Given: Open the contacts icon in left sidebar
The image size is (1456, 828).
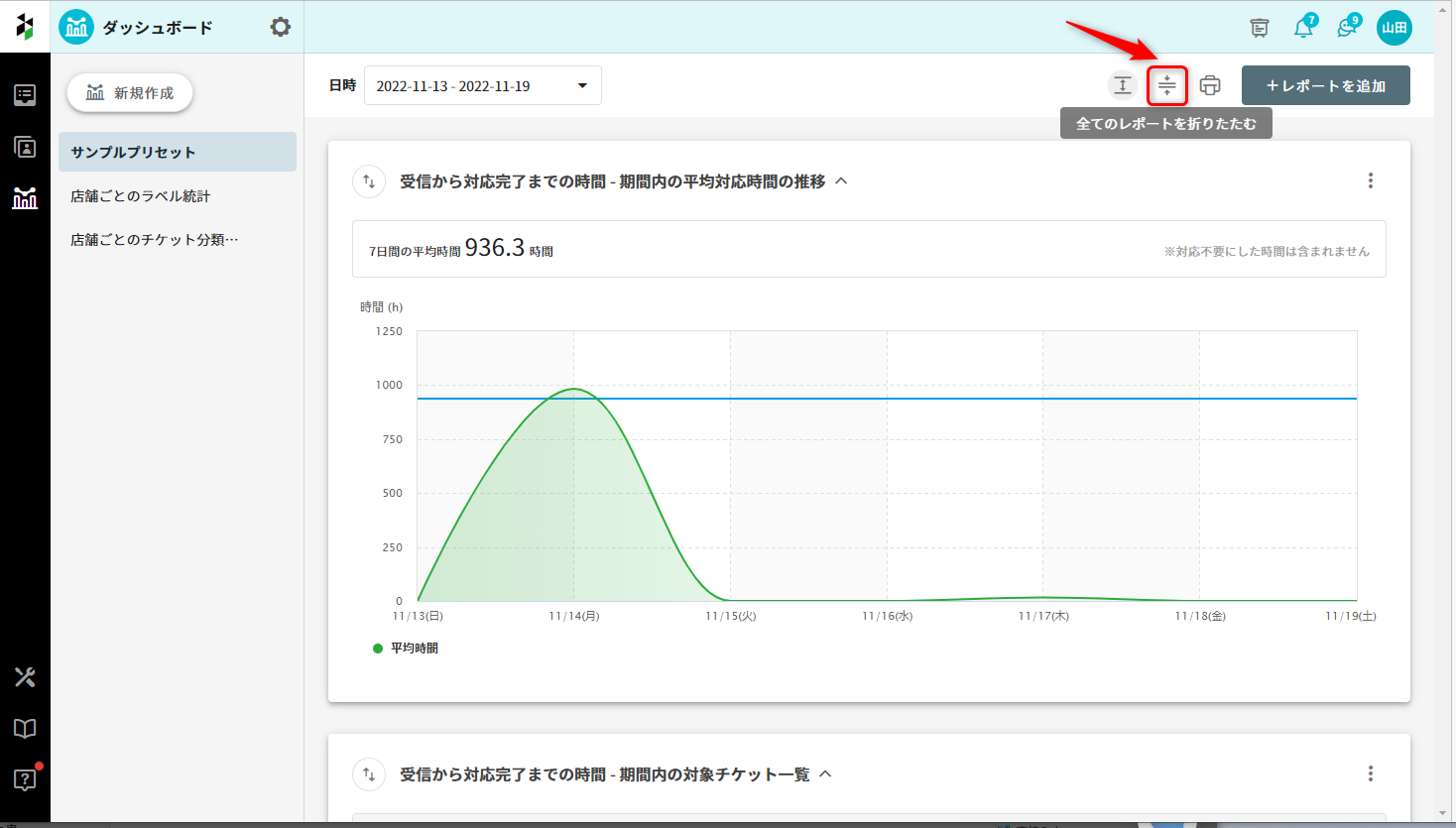Looking at the screenshot, I should click(25, 147).
